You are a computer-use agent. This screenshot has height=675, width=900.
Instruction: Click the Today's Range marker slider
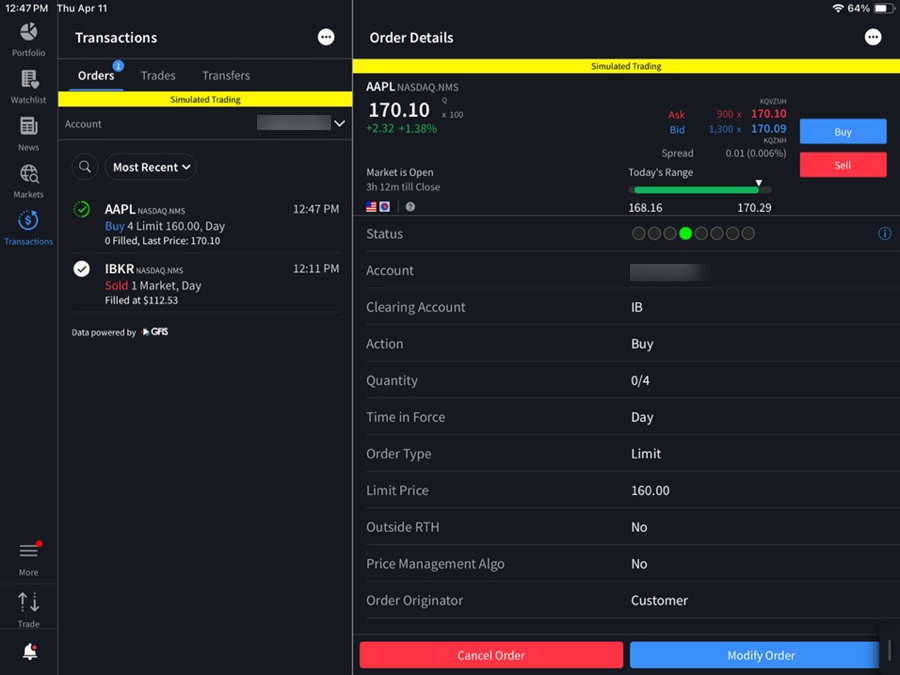pos(757,184)
